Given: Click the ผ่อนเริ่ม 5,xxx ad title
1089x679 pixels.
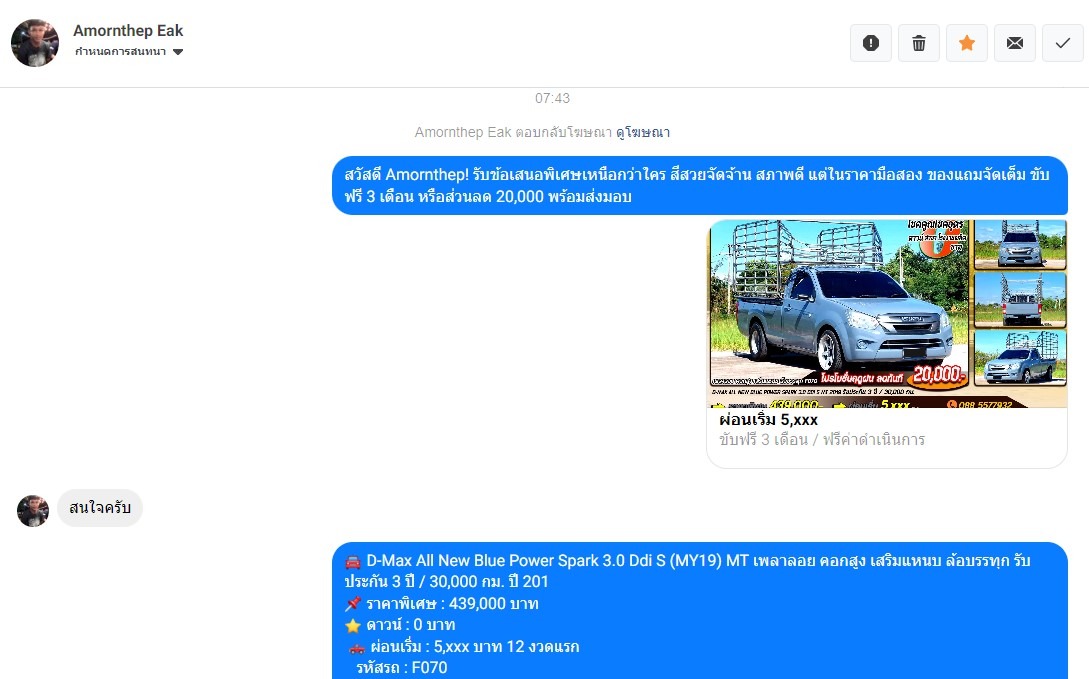Looking at the screenshot, I should 768,419.
